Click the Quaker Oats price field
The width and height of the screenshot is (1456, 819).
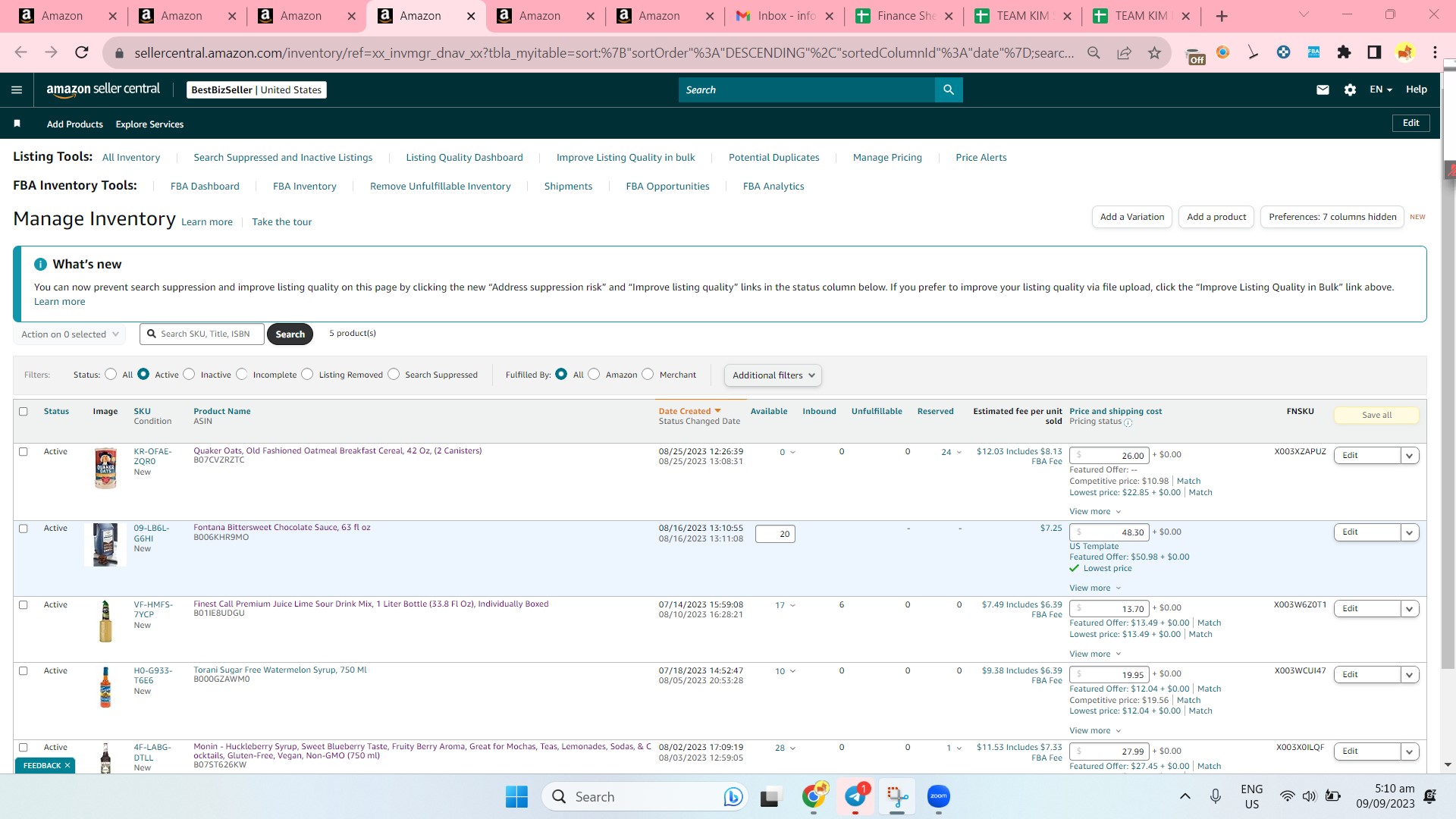click(1109, 456)
